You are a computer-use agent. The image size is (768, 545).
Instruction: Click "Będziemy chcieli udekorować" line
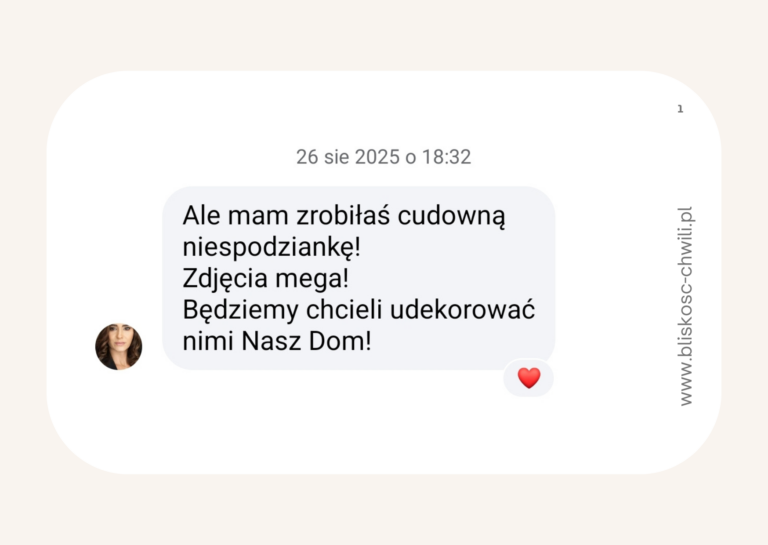click(x=359, y=310)
